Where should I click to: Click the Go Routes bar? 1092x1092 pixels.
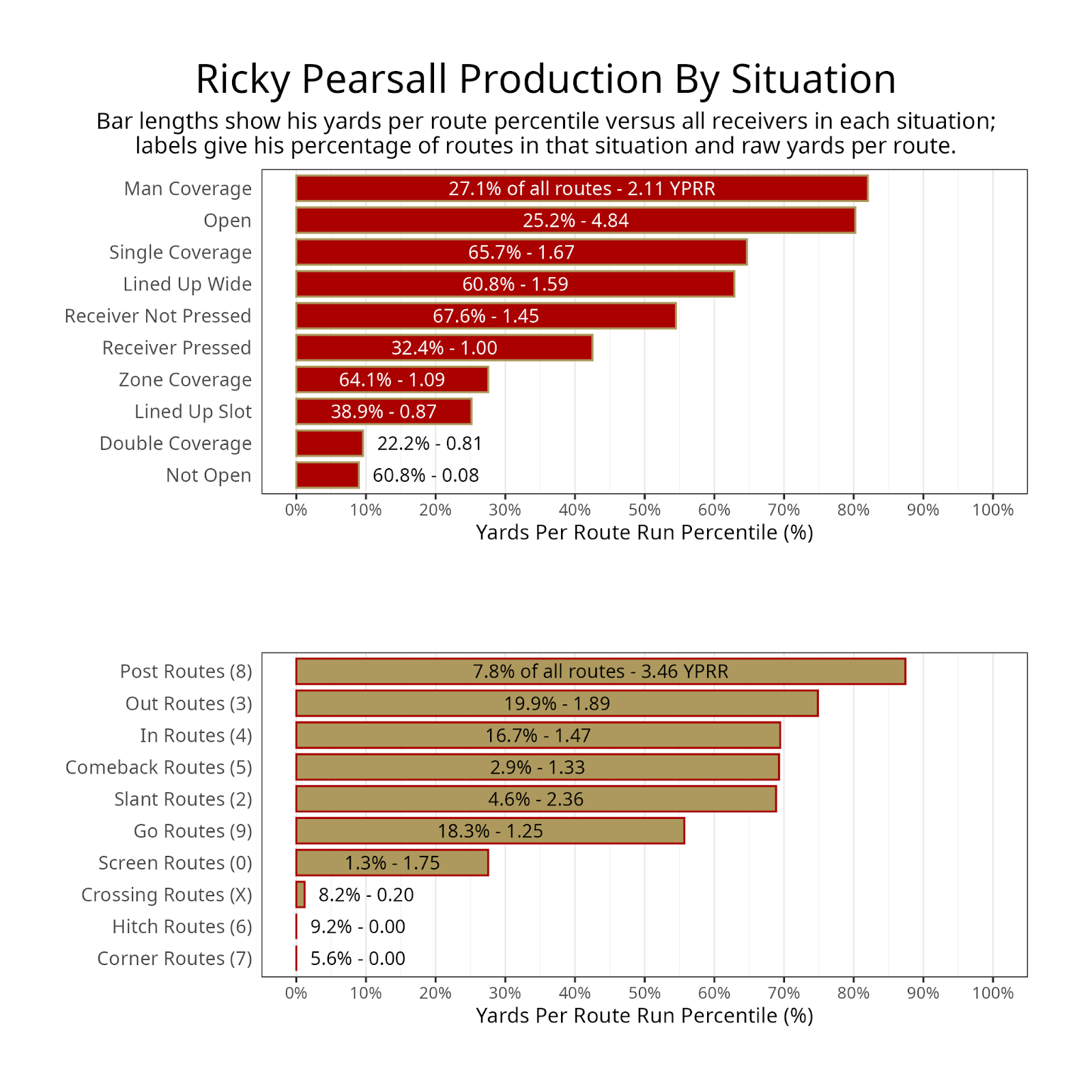490,831
